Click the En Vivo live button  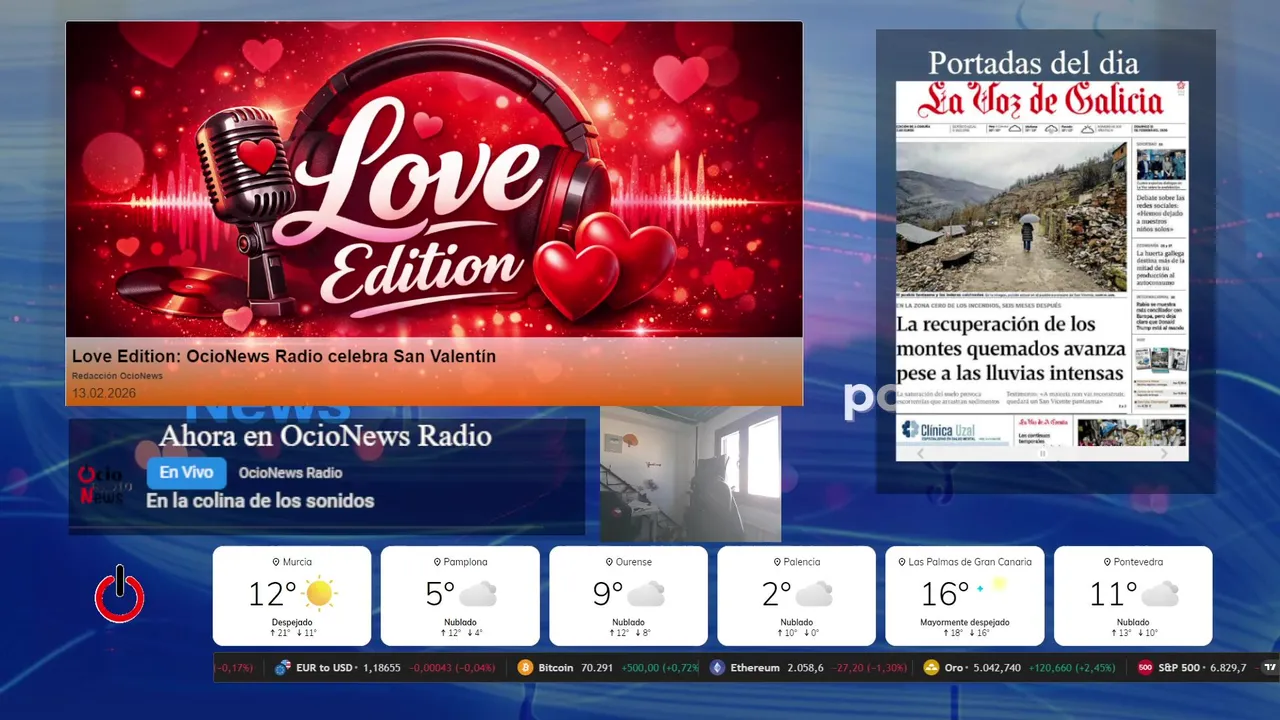pyautogui.click(x=186, y=473)
